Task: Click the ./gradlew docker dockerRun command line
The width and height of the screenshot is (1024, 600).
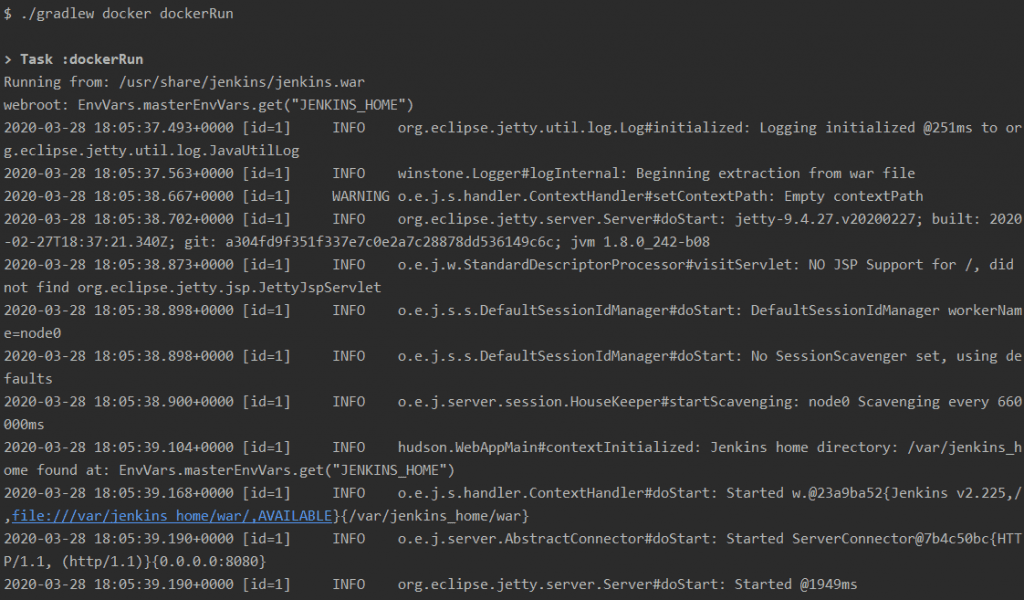Action: [119, 14]
